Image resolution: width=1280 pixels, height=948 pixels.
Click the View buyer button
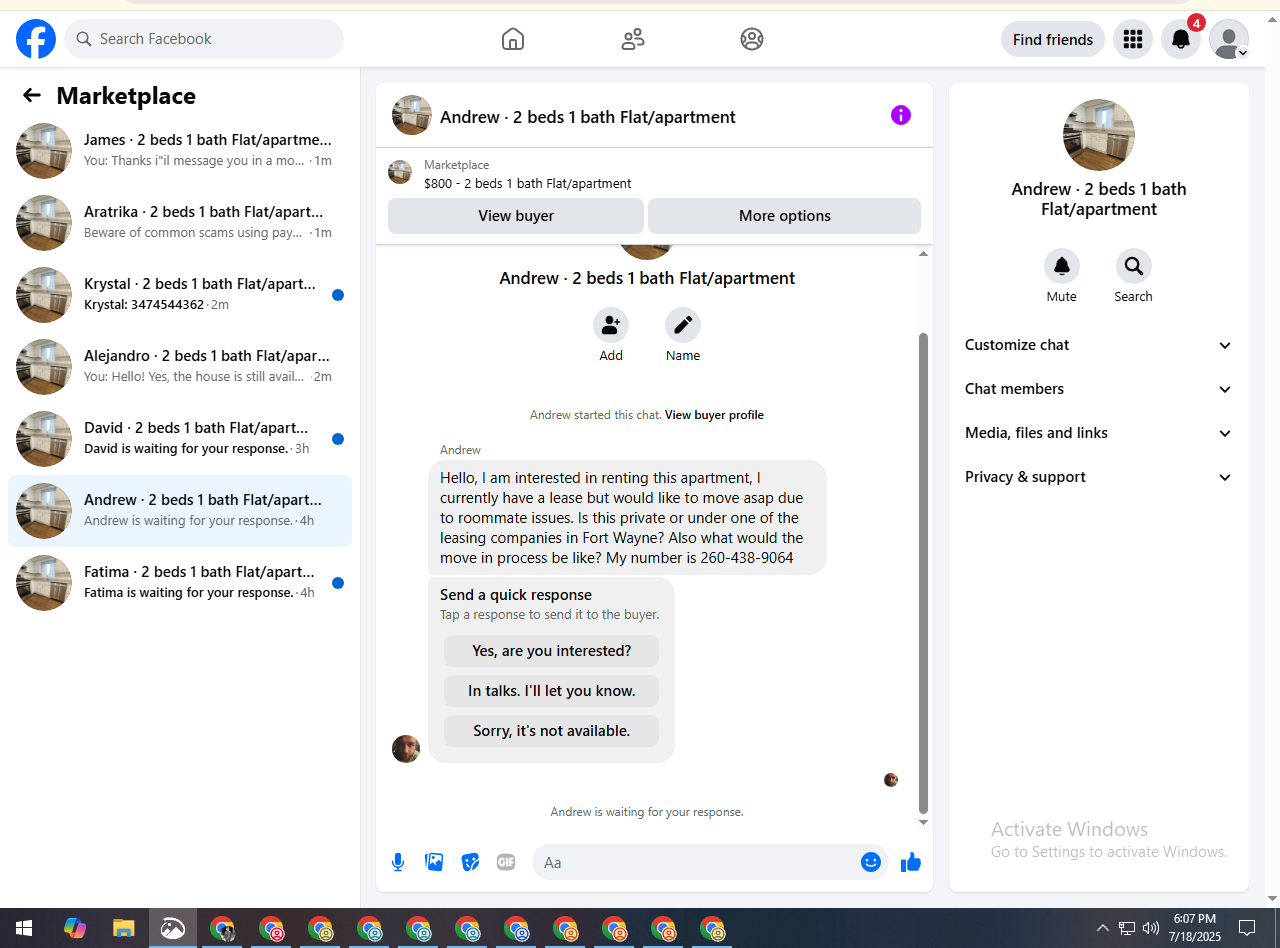[x=516, y=216]
